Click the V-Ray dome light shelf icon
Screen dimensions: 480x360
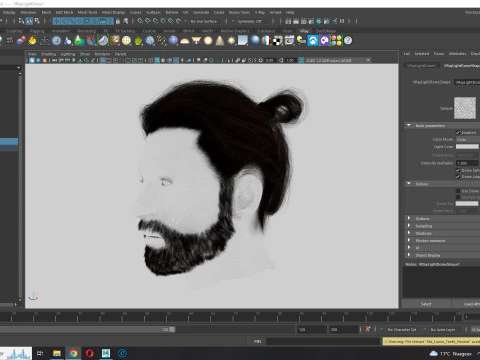184,41
